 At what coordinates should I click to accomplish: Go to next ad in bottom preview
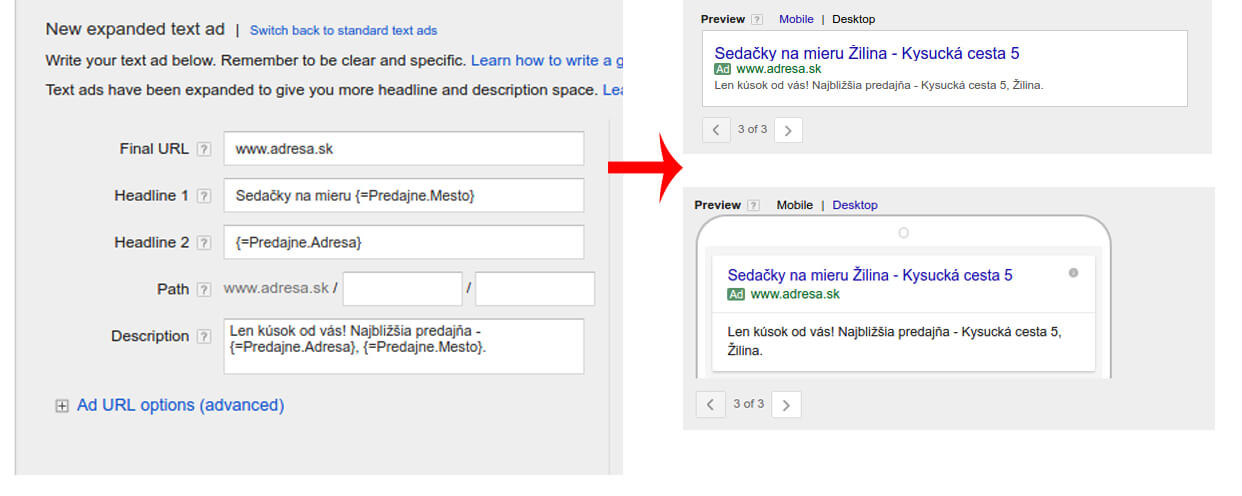point(786,404)
